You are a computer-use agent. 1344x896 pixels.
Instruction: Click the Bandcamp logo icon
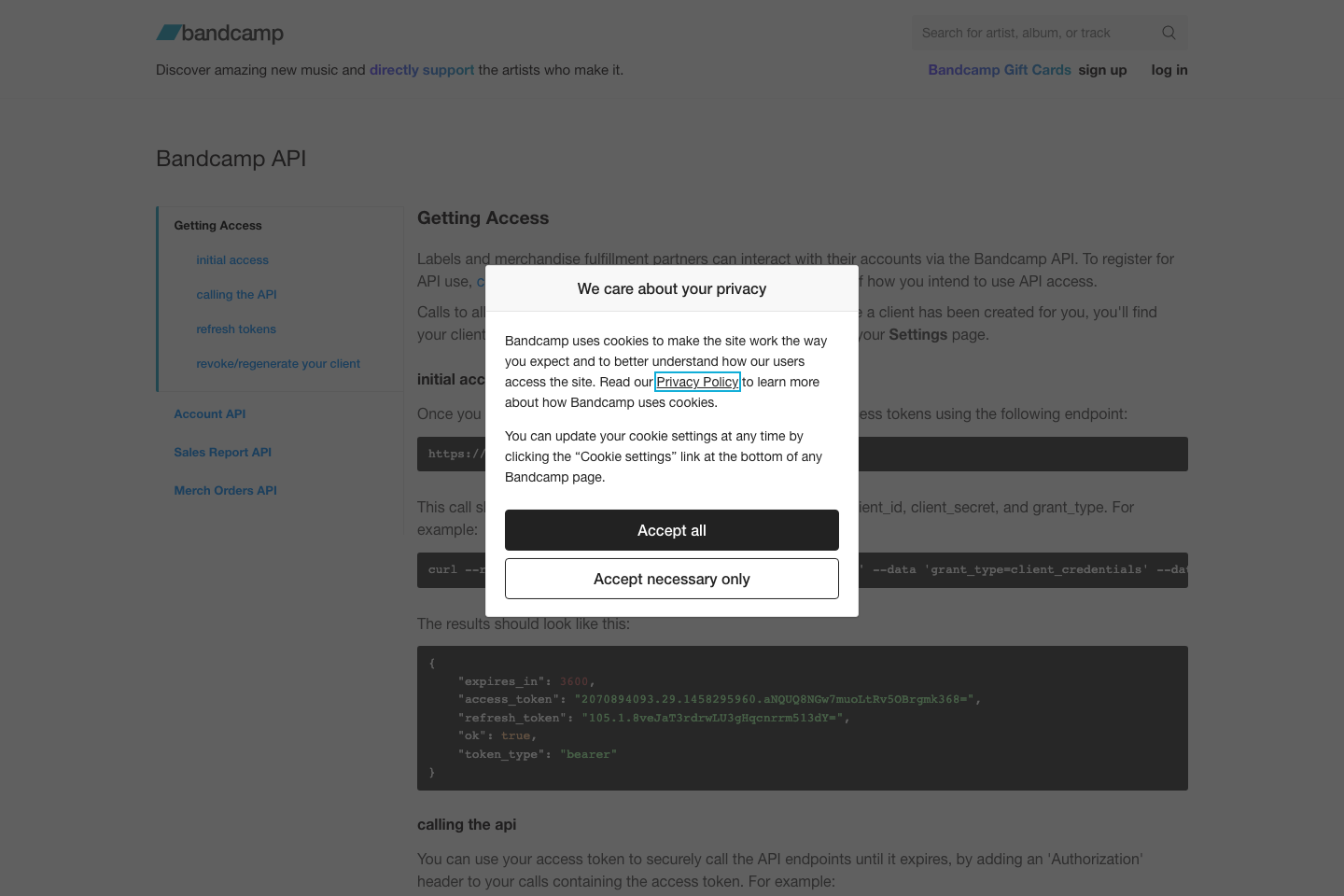[168, 33]
